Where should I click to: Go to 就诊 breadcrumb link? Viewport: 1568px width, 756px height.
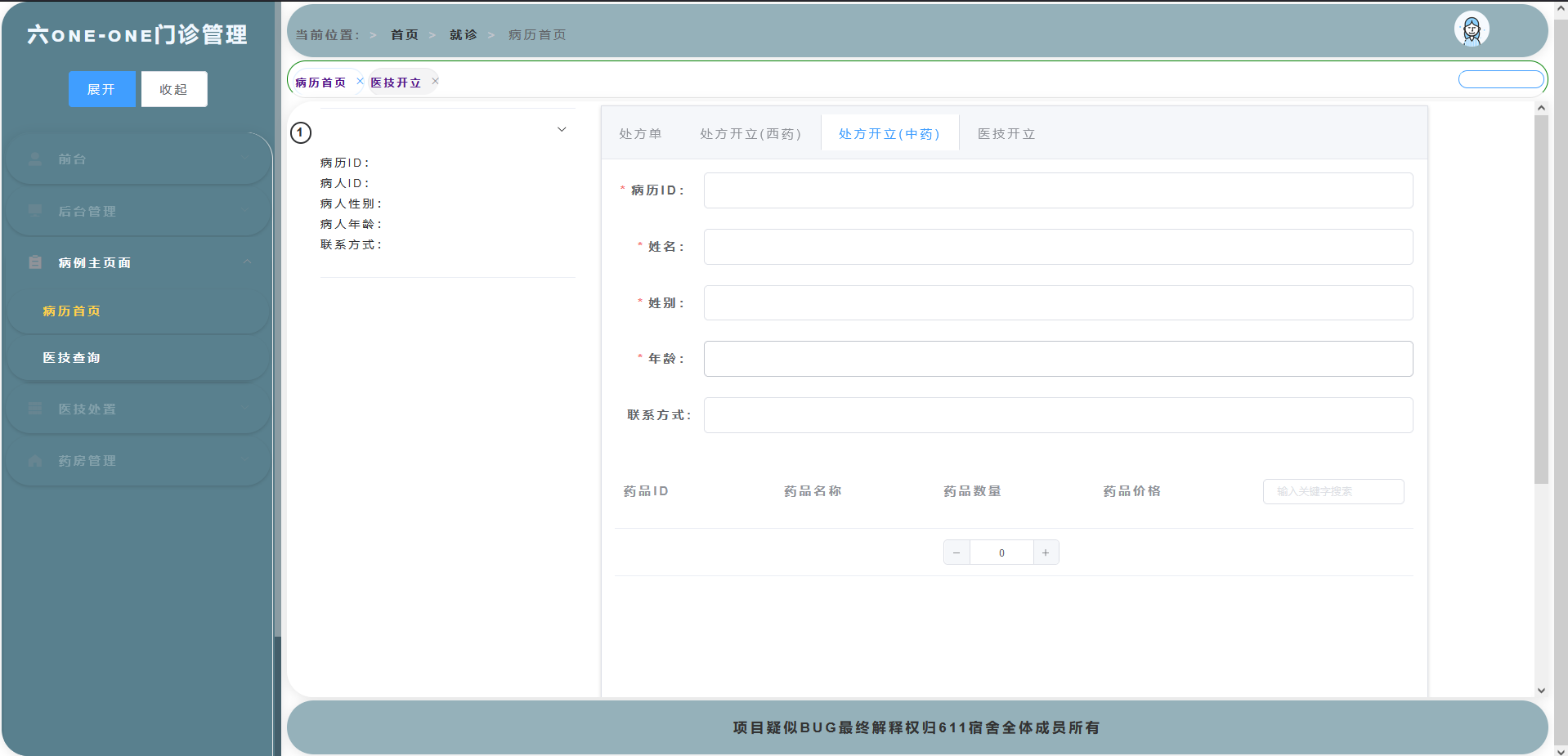[464, 34]
